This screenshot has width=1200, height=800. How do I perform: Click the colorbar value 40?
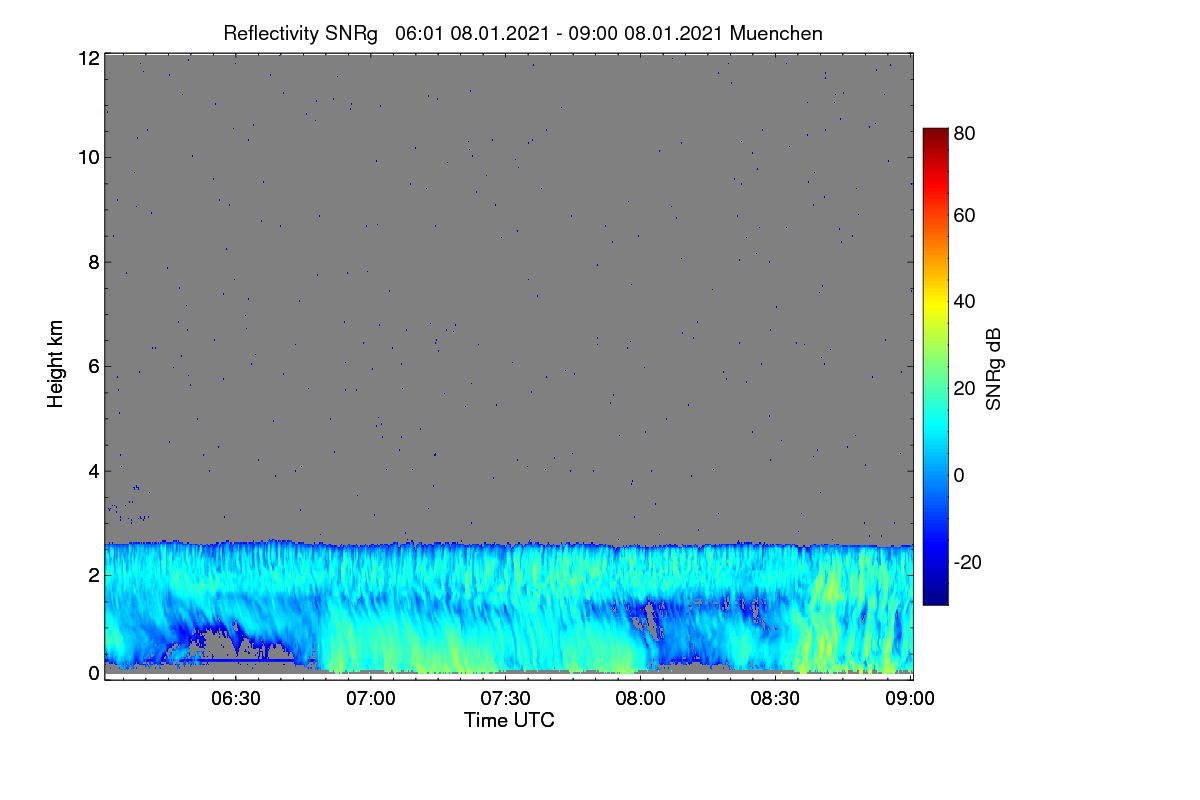(x=965, y=301)
